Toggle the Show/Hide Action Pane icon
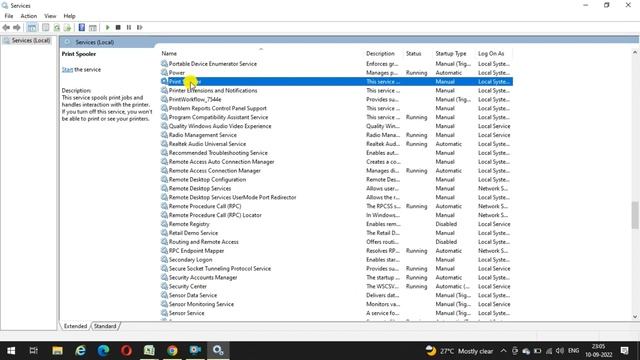This screenshot has height=360, width=640. pos(93,27)
